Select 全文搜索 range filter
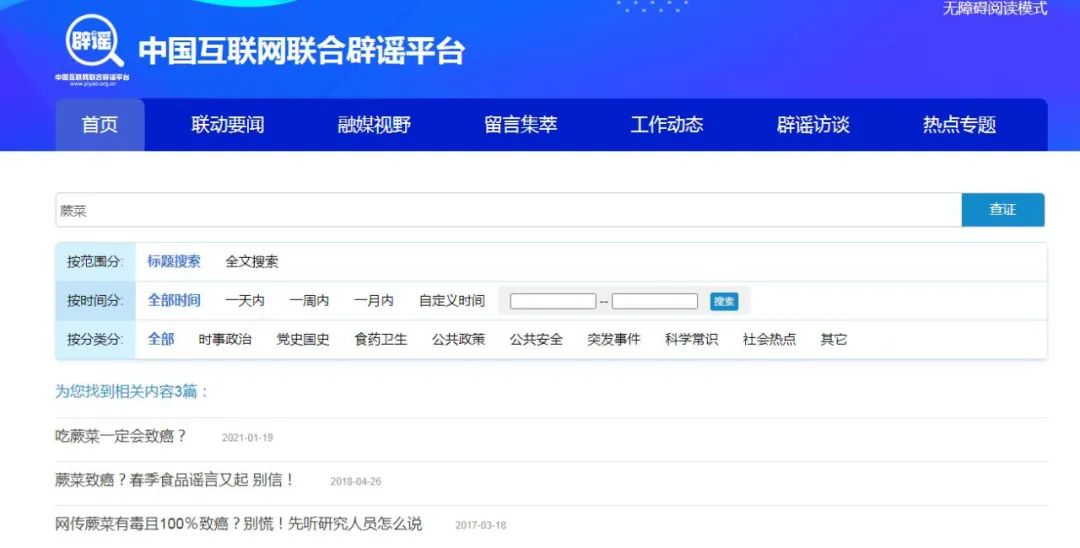The height and width of the screenshot is (548, 1080). click(252, 262)
